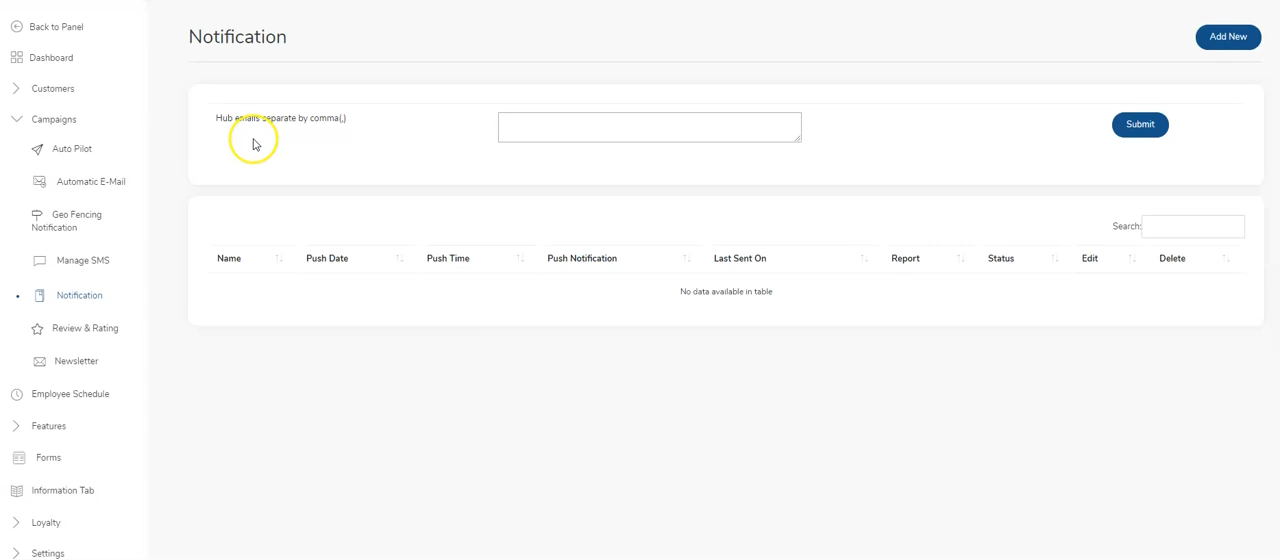
Task: Go Back to Panel
Action: click(56, 27)
